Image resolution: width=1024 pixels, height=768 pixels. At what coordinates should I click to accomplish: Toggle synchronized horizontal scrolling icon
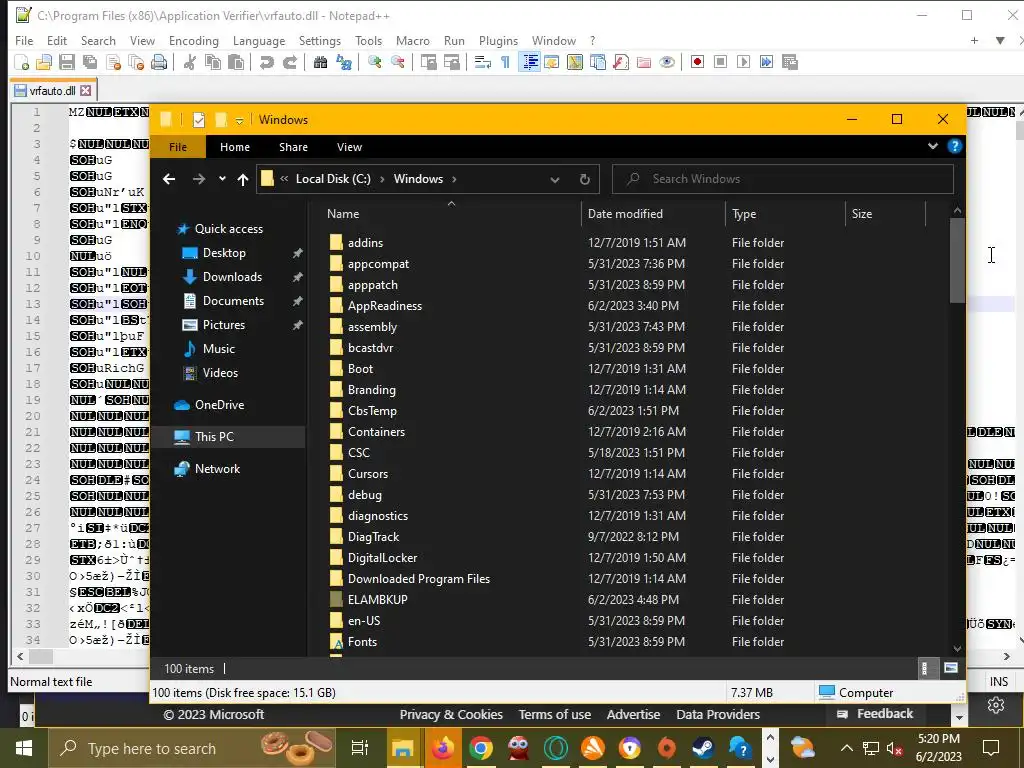pyautogui.click(x=451, y=62)
